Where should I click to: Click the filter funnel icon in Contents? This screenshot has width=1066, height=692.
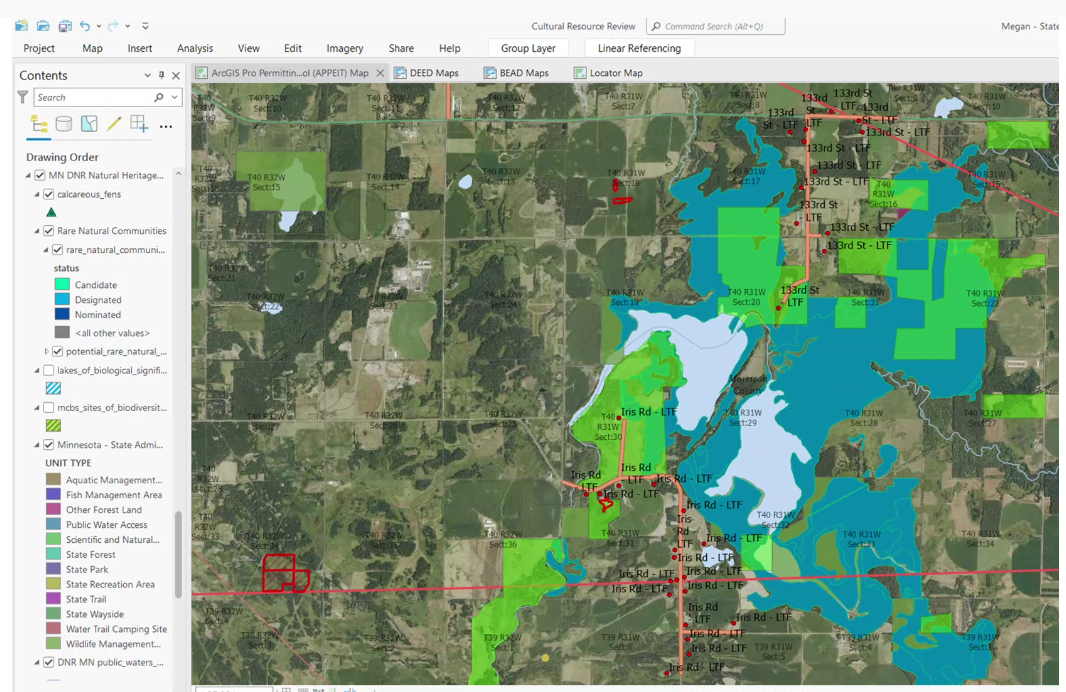click(23, 97)
